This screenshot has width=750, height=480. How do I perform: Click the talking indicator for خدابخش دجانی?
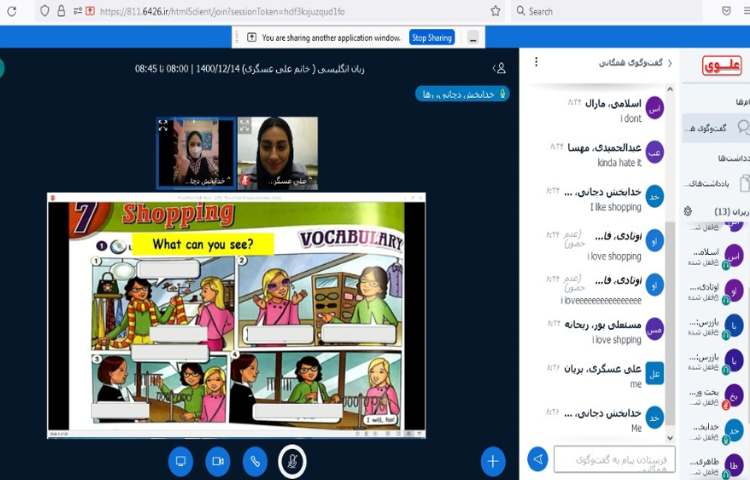click(x=462, y=94)
